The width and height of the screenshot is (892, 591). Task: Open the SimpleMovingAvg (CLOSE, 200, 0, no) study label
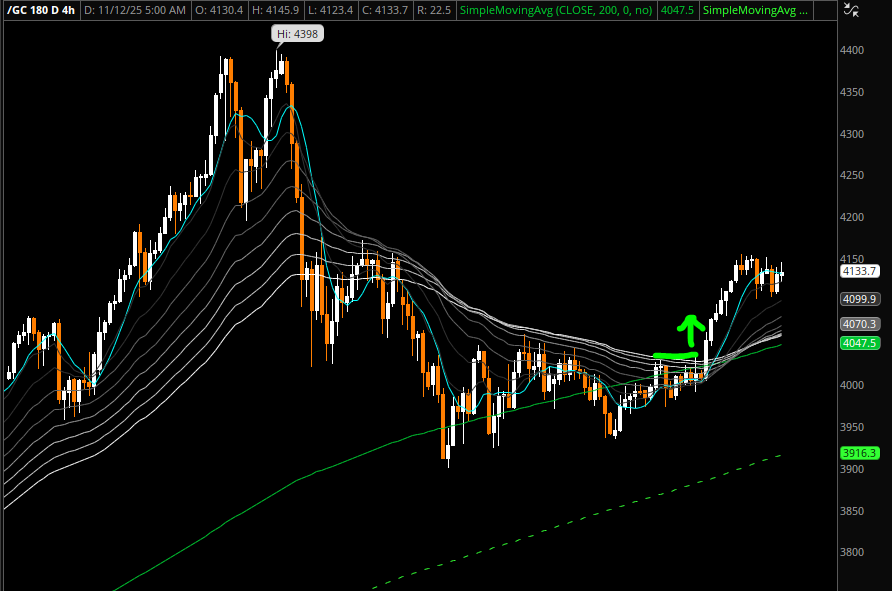[x=556, y=10]
